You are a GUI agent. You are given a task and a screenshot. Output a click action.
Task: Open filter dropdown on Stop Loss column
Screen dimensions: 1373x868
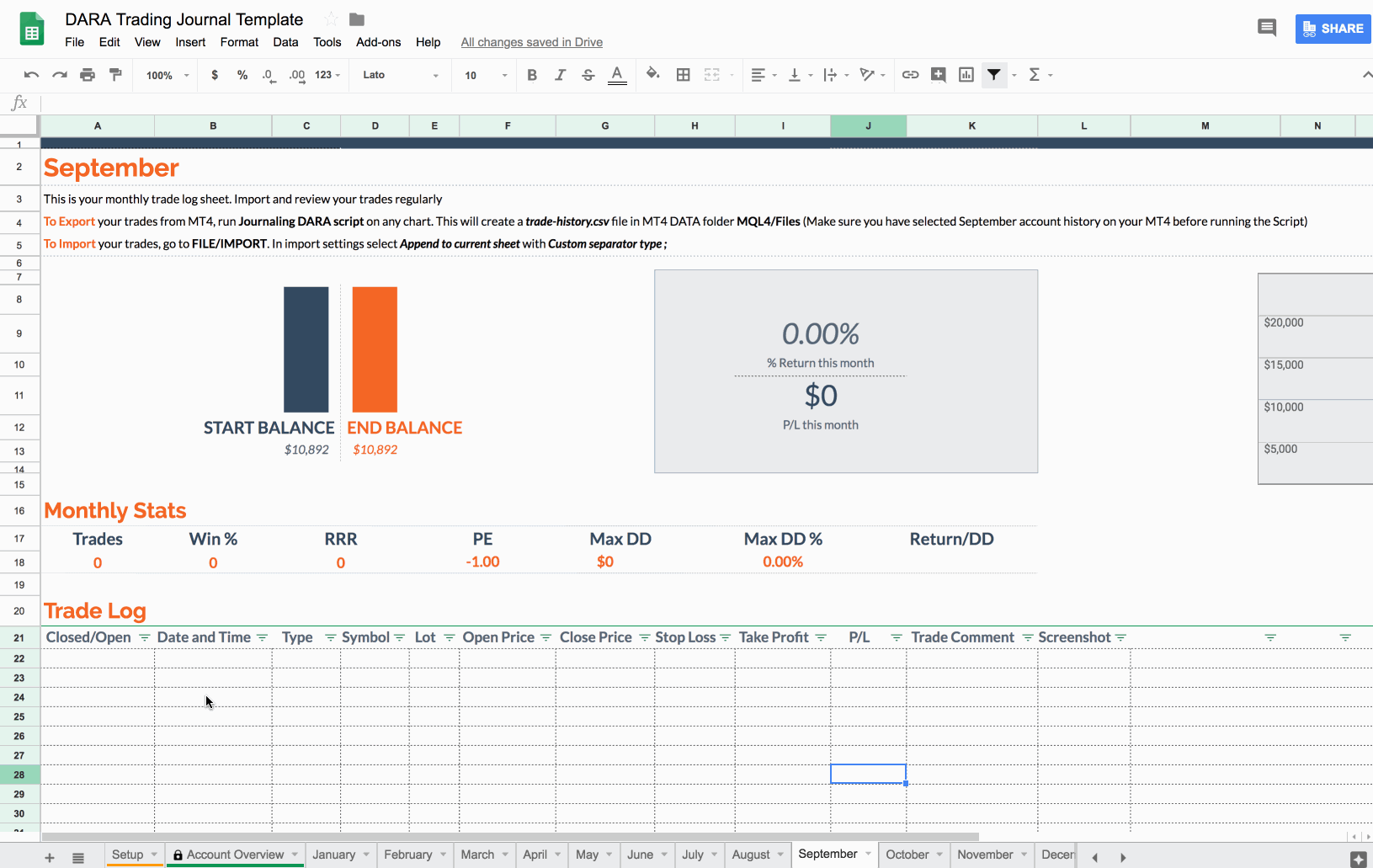725,637
